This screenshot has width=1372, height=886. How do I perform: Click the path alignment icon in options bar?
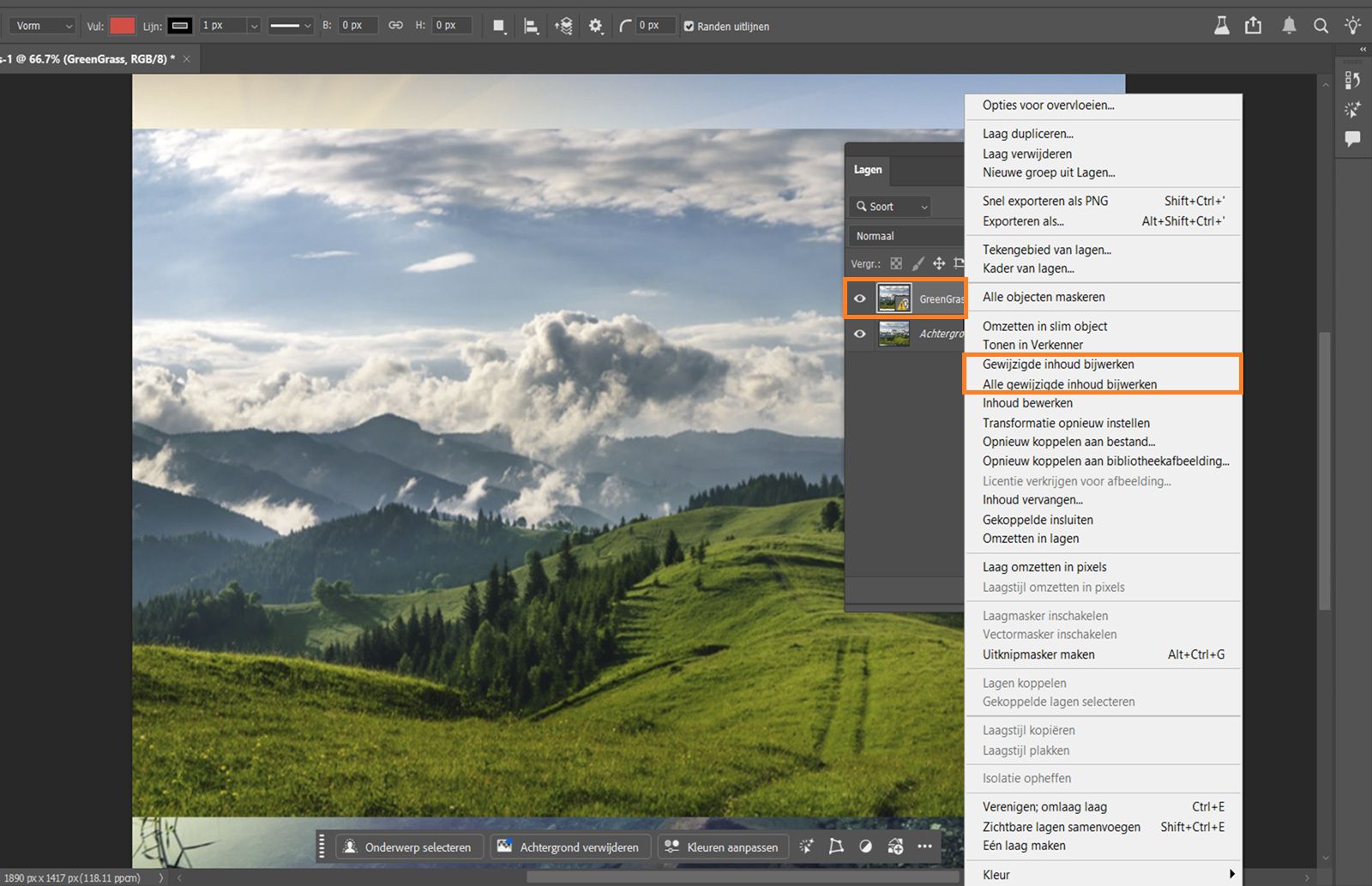coord(531,26)
